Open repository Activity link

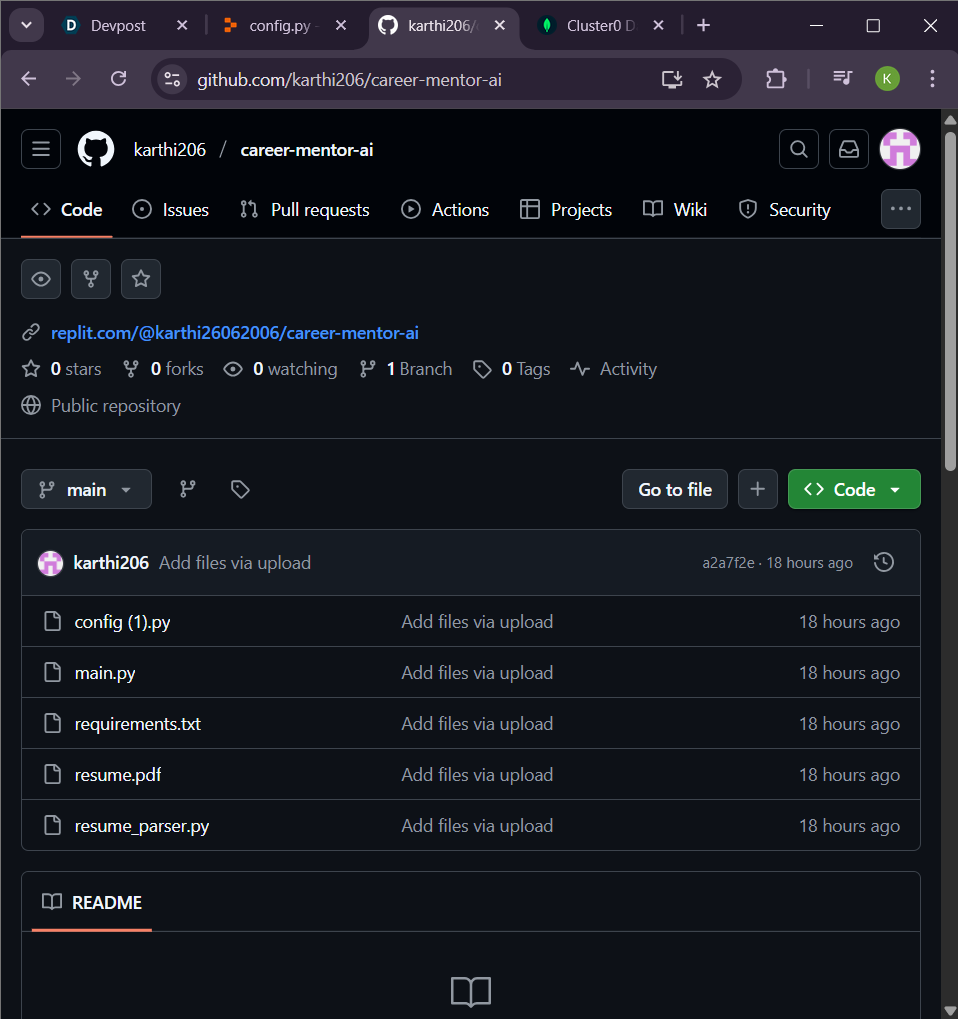click(614, 369)
